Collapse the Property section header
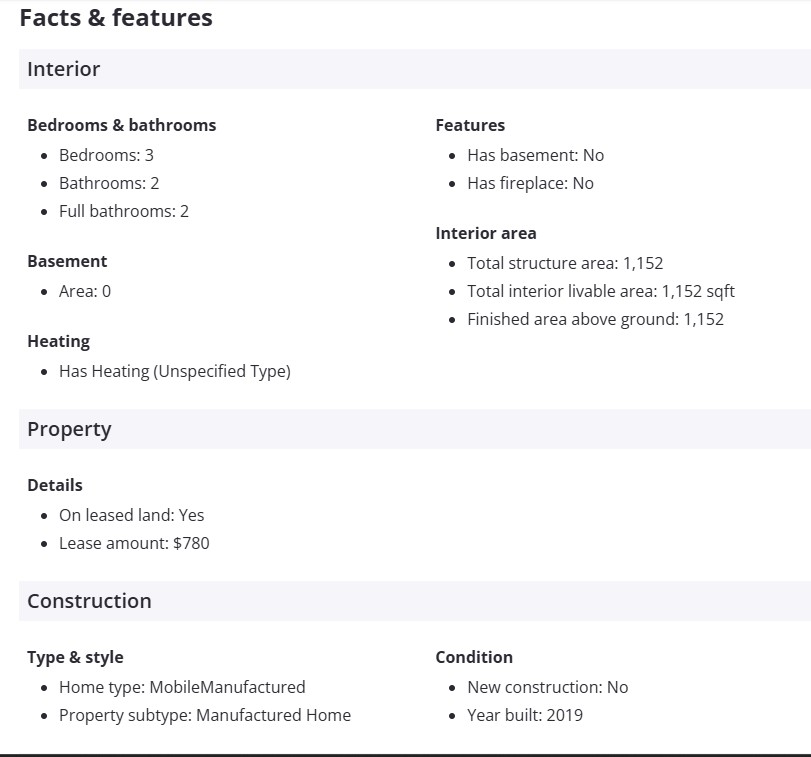 69,429
